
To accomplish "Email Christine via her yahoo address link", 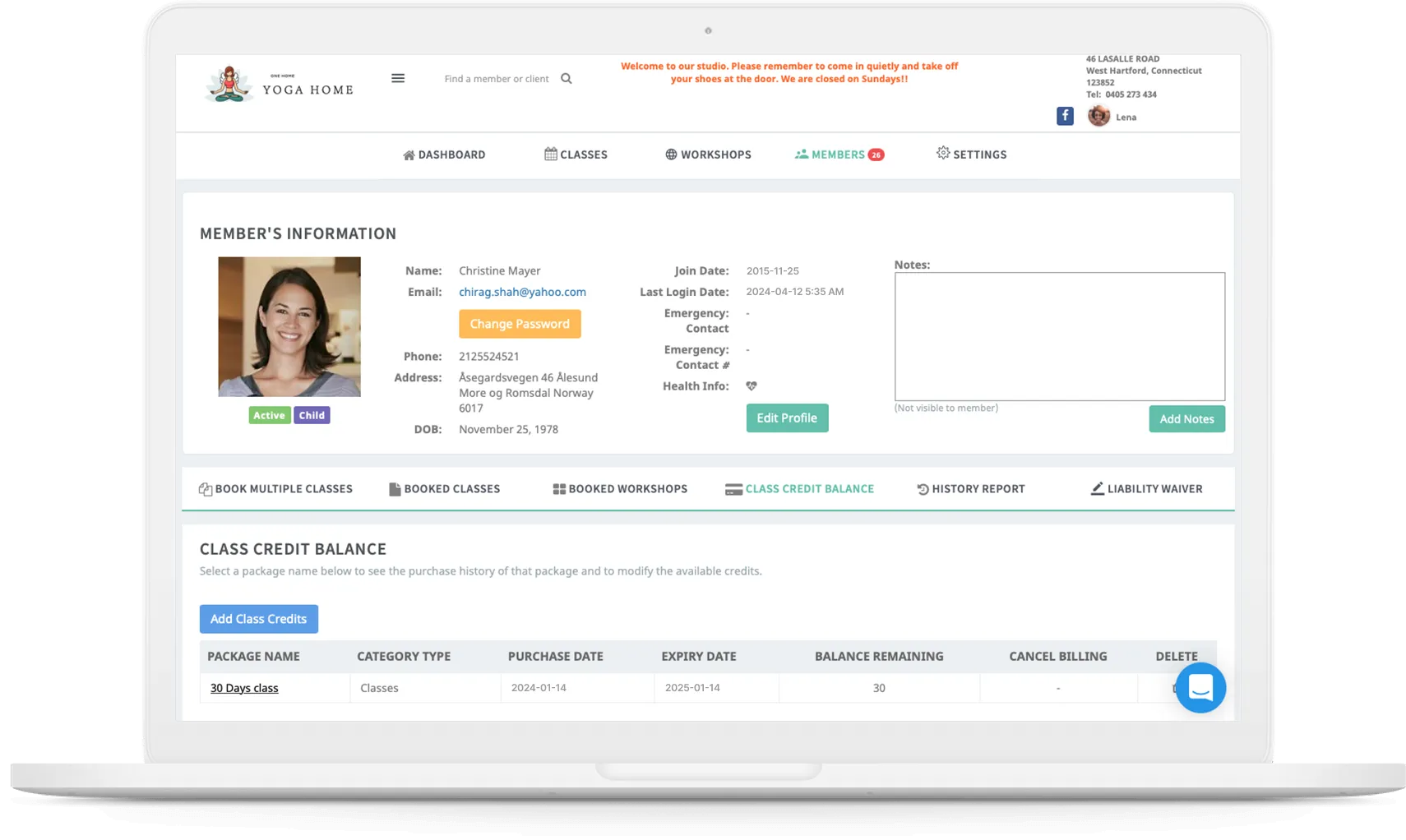I will click(x=522, y=292).
